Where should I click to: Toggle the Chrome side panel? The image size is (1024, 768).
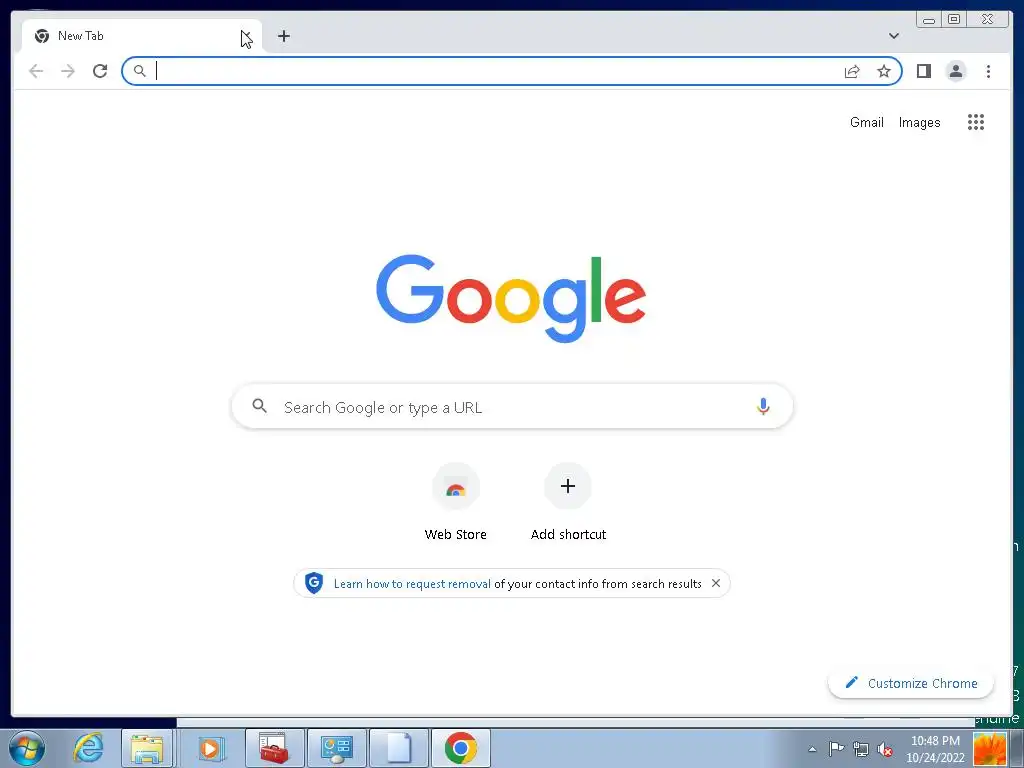pyautogui.click(x=923, y=71)
